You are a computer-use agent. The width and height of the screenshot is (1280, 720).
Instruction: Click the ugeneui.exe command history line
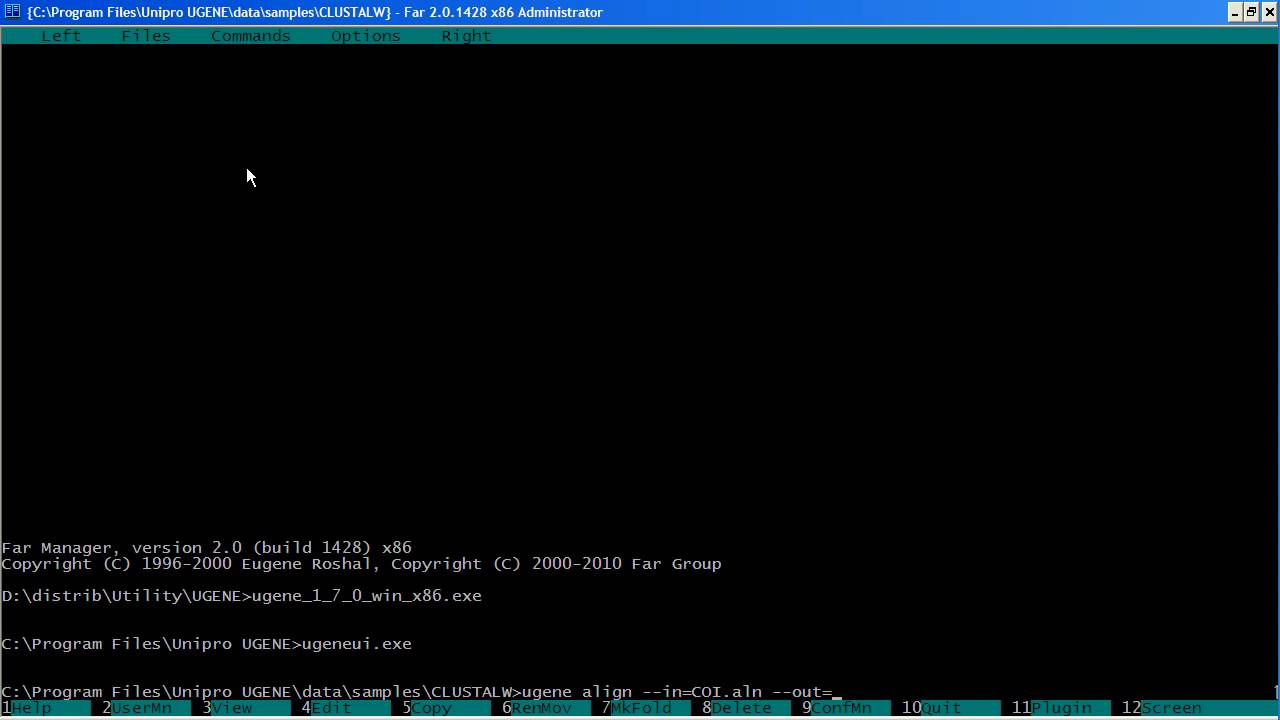click(207, 644)
